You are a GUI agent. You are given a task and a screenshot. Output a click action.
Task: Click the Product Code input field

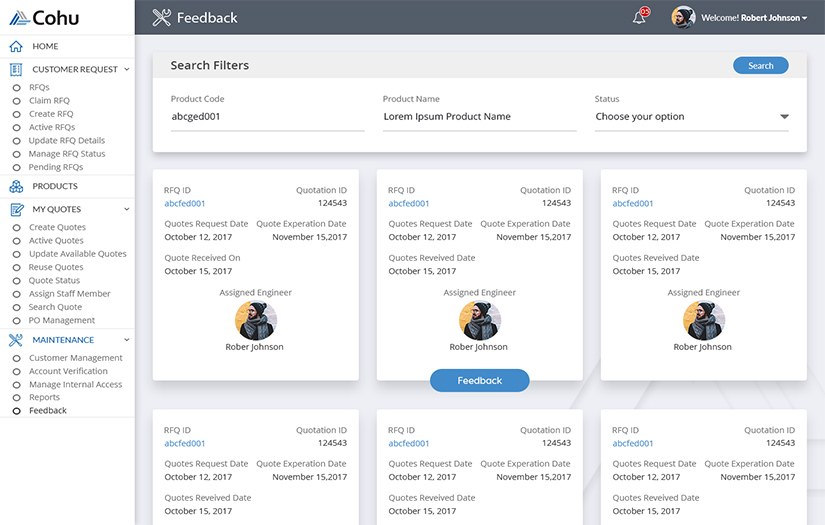pyautogui.click(x=267, y=117)
